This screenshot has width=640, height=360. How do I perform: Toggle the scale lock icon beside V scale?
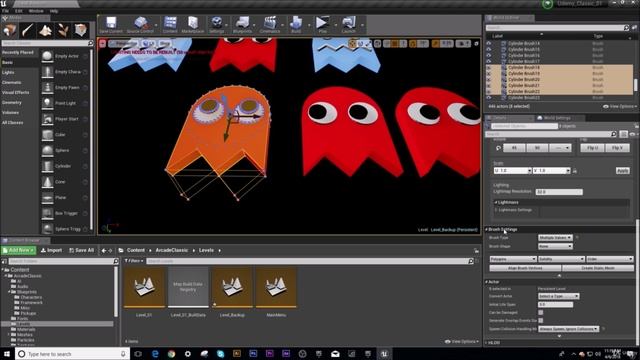(575, 171)
